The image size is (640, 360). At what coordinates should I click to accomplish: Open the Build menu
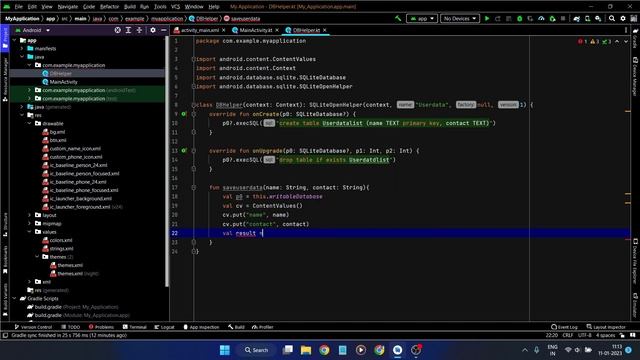tap(130, 7)
